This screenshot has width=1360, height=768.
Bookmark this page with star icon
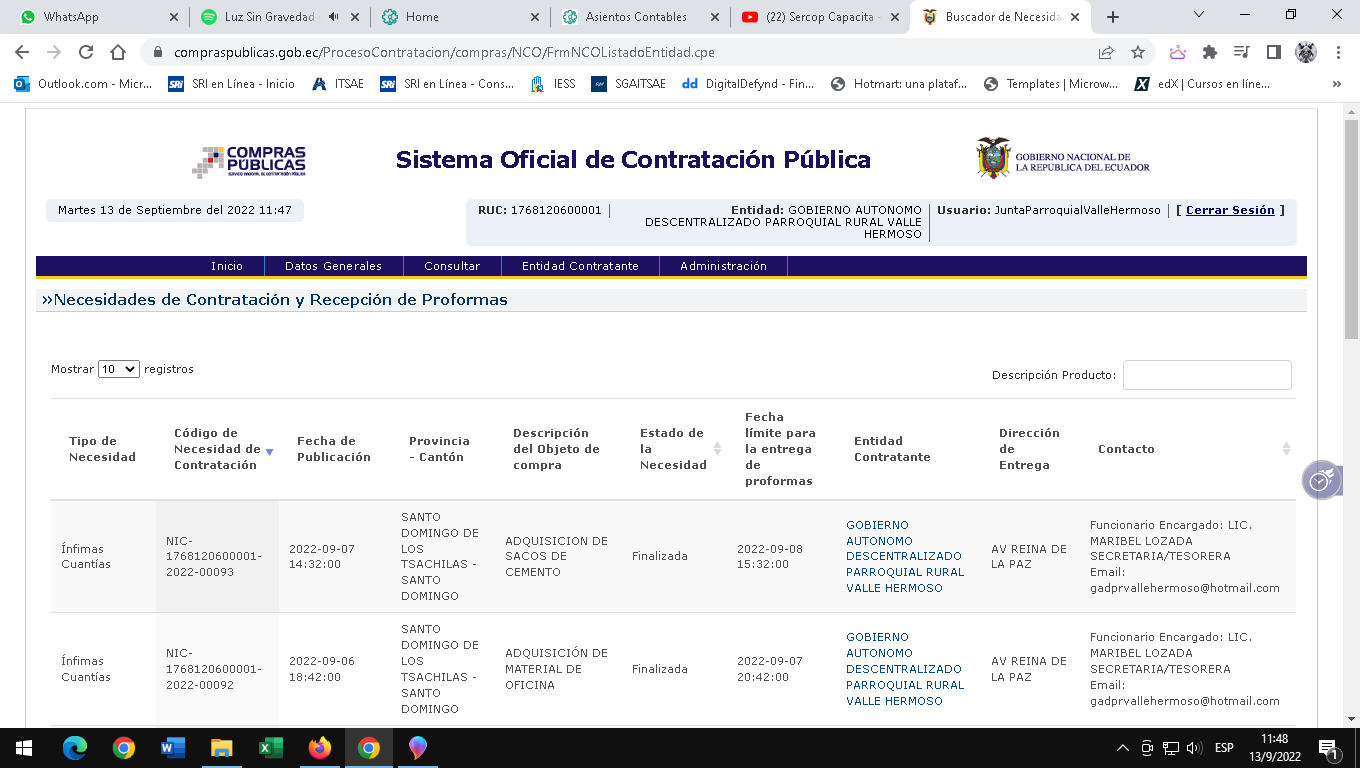(x=1137, y=52)
